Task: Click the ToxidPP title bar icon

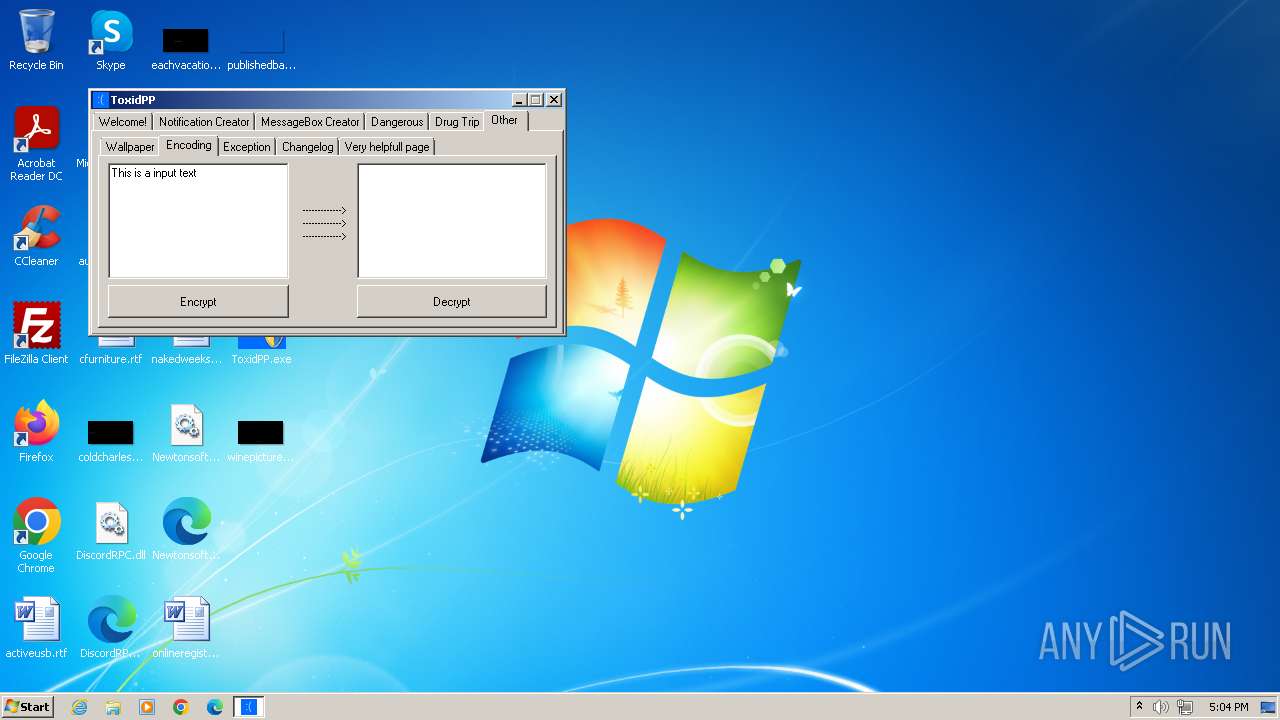Action: click(x=101, y=100)
